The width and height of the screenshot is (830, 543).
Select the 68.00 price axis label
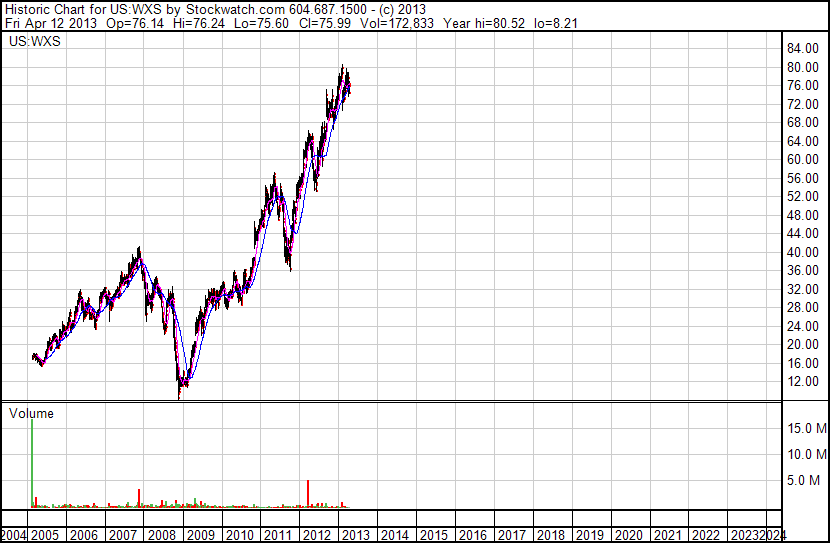[803, 122]
